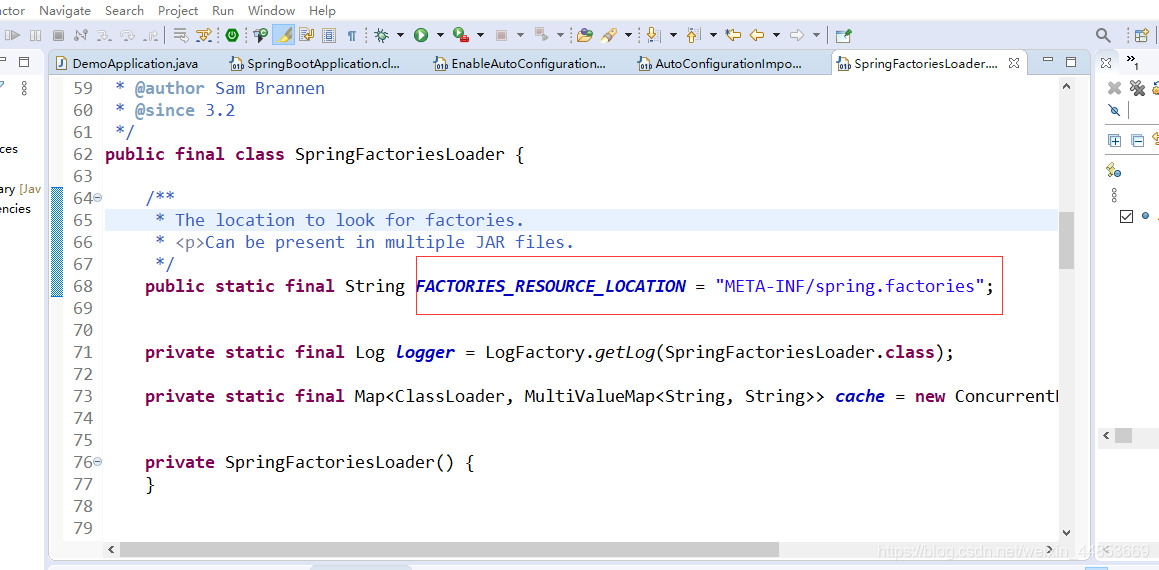The image size is (1159, 570).
Task: Open the Debug dropdown arrow
Action: [400, 35]
